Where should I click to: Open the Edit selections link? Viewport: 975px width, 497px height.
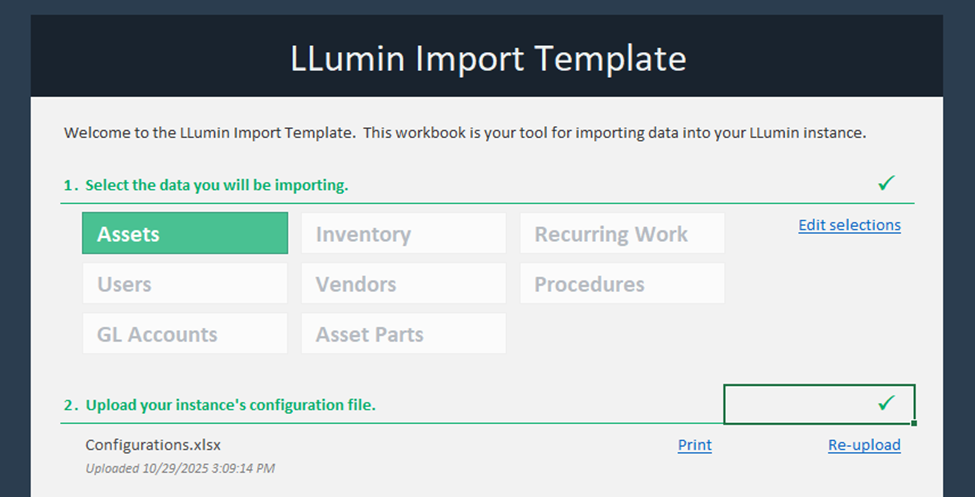(x=849, y=225)
